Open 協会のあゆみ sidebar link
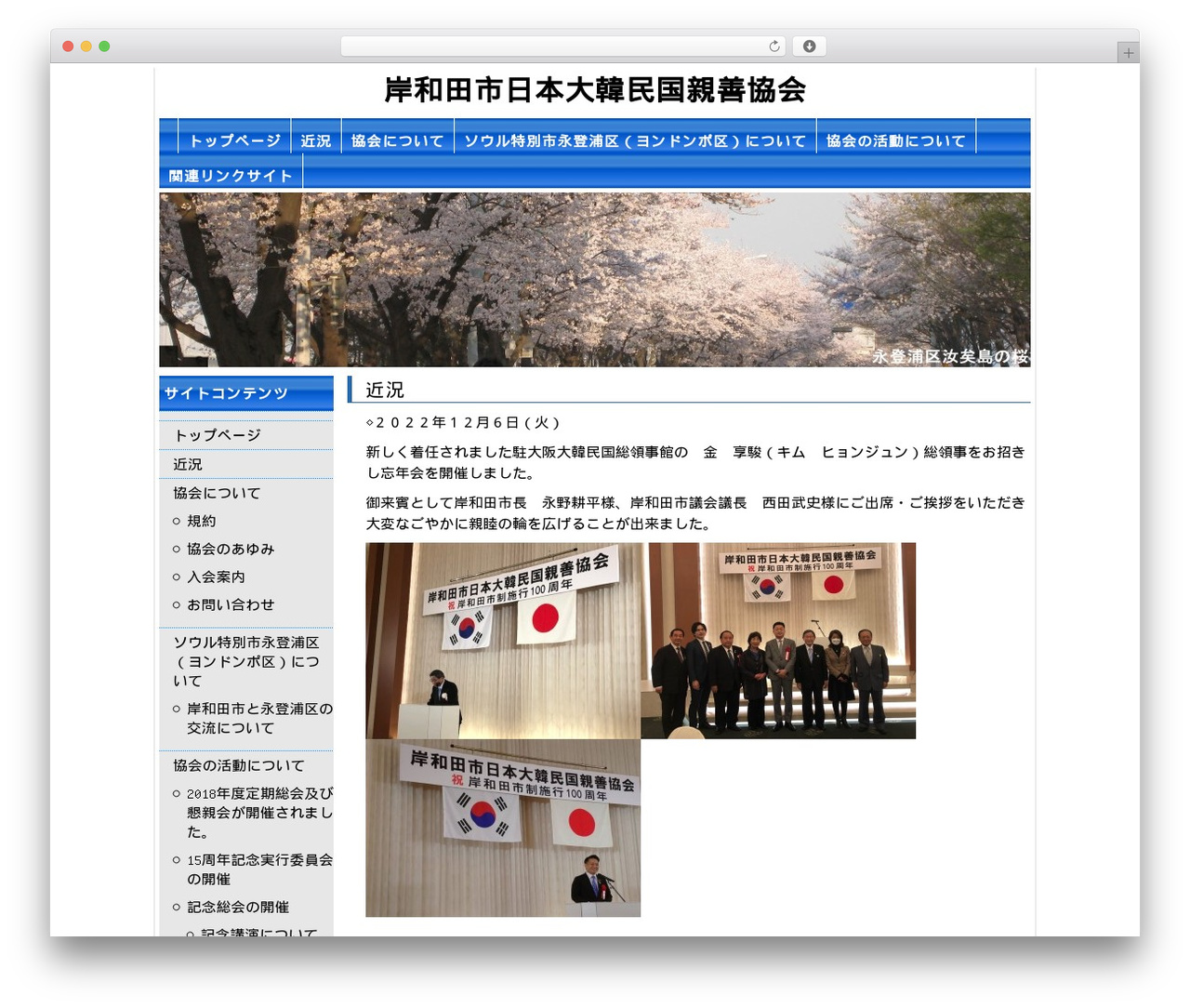The image size is (1190, 1008). [231, 549]
